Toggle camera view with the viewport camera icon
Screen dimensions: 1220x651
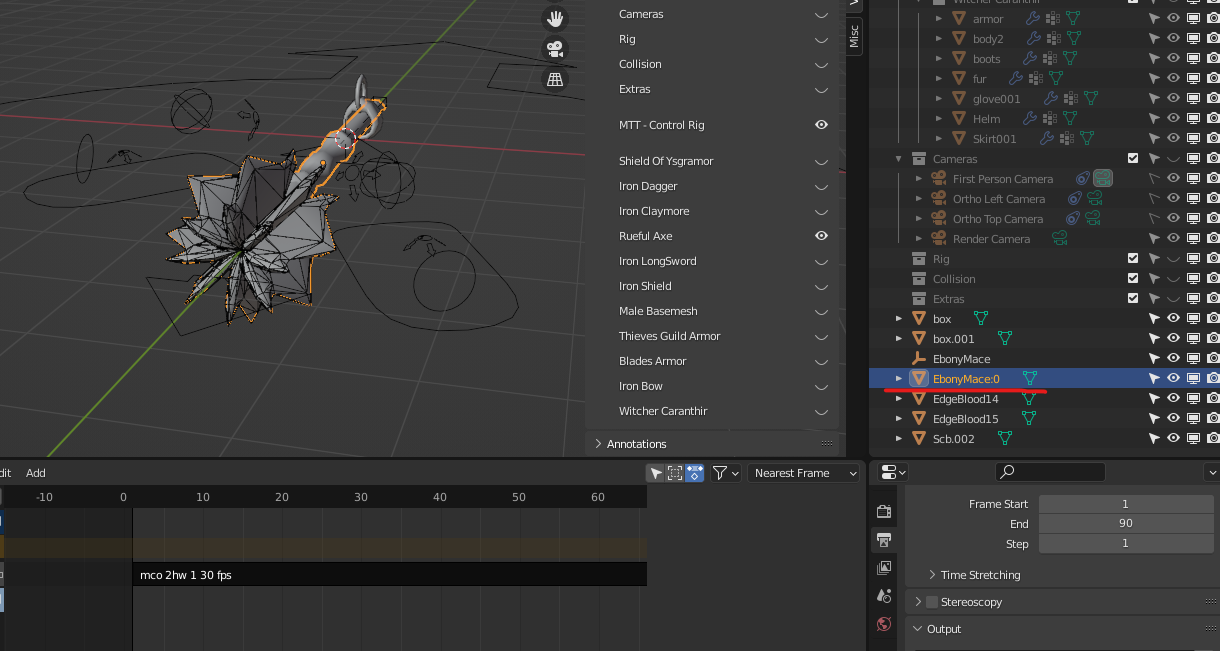pos(555,48)
